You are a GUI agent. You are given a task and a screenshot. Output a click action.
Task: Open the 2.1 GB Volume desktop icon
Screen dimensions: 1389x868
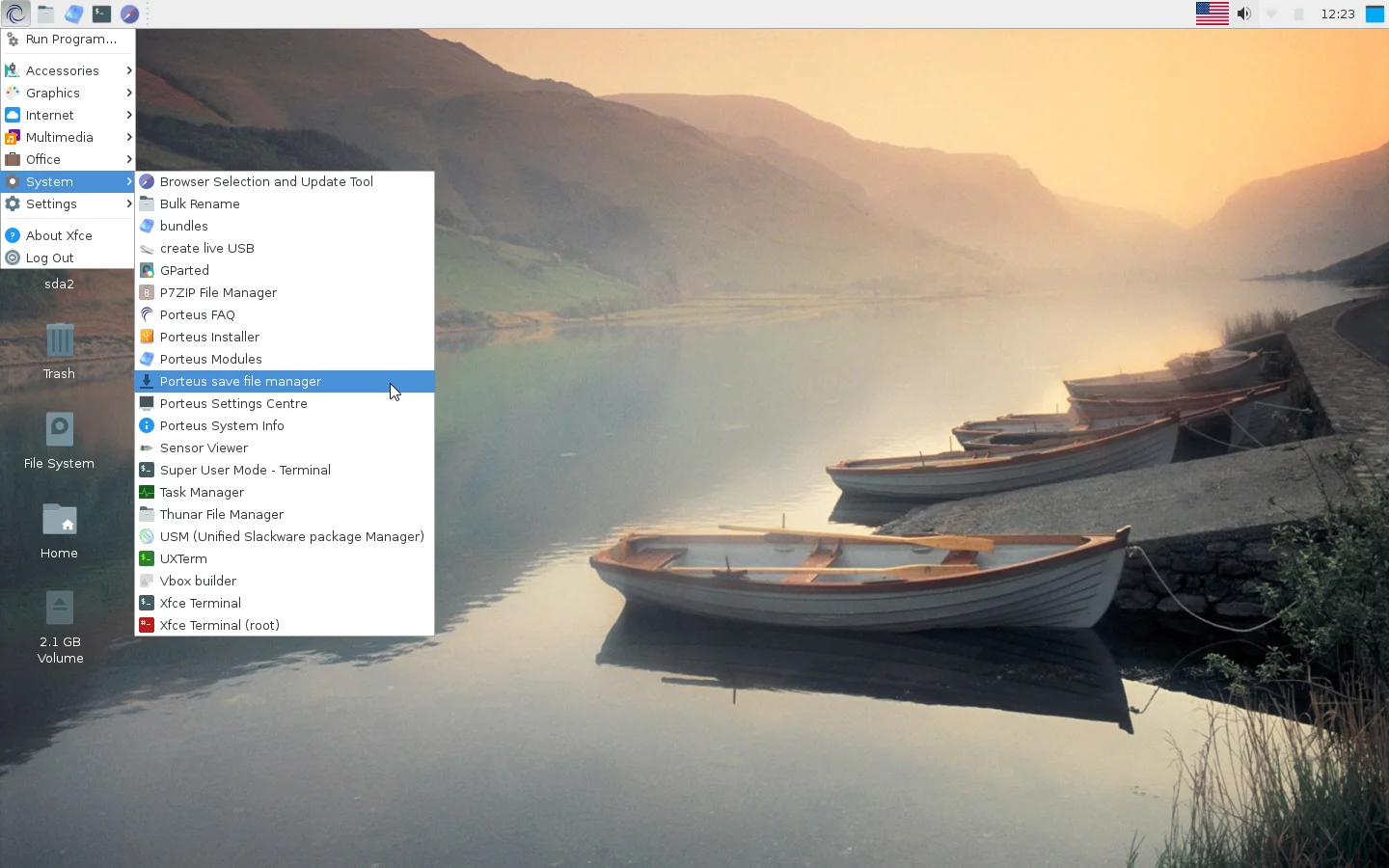click(59, 609)
